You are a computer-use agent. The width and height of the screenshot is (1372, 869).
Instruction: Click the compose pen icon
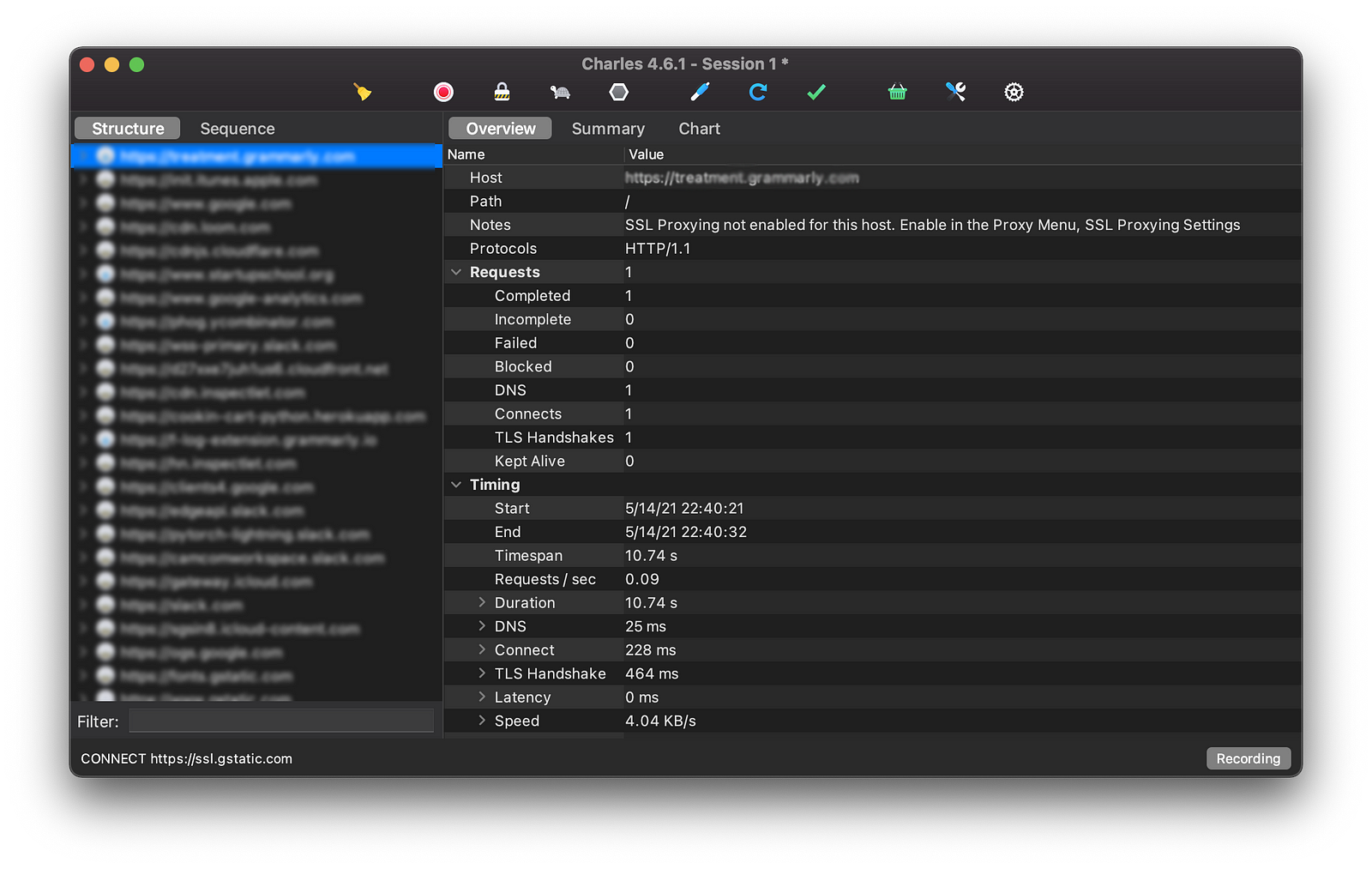(x=700, y=92)
